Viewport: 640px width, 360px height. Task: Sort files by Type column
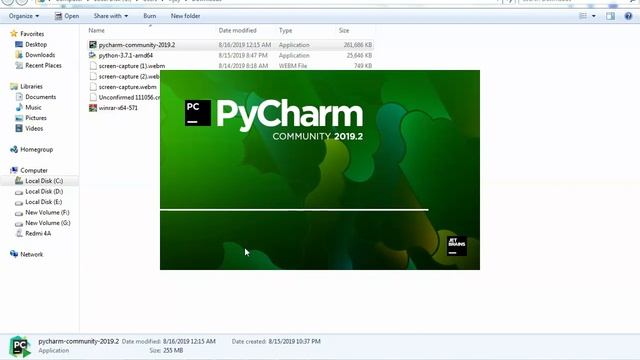(x=285, y=31)
